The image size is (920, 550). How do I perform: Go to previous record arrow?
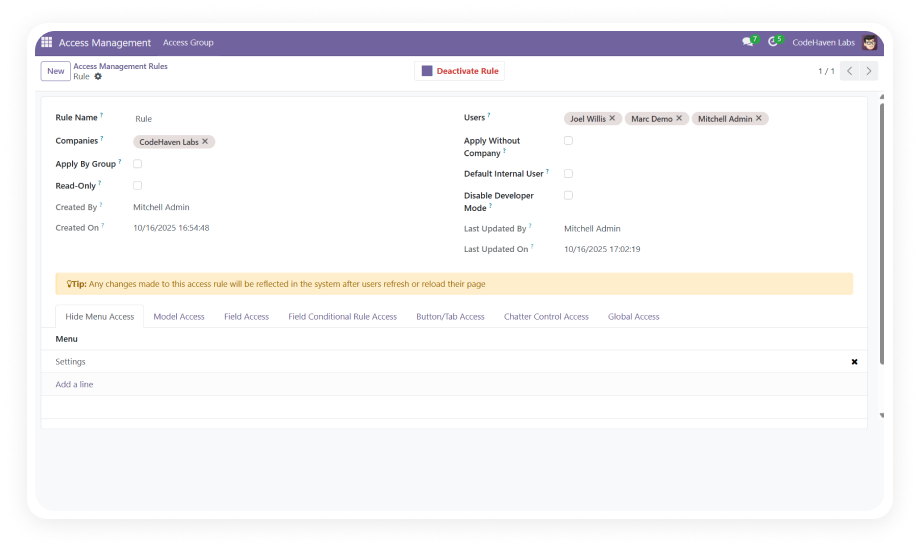850,71
